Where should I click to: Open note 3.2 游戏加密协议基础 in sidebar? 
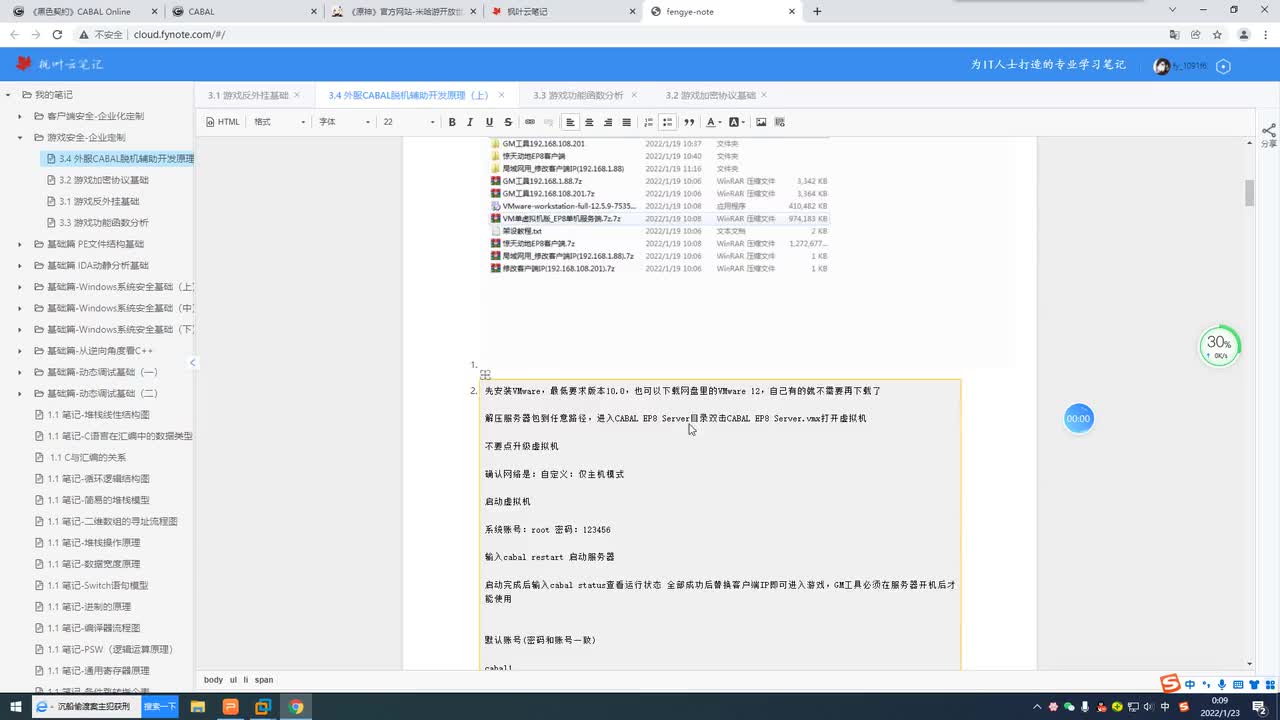pos(103,180)
